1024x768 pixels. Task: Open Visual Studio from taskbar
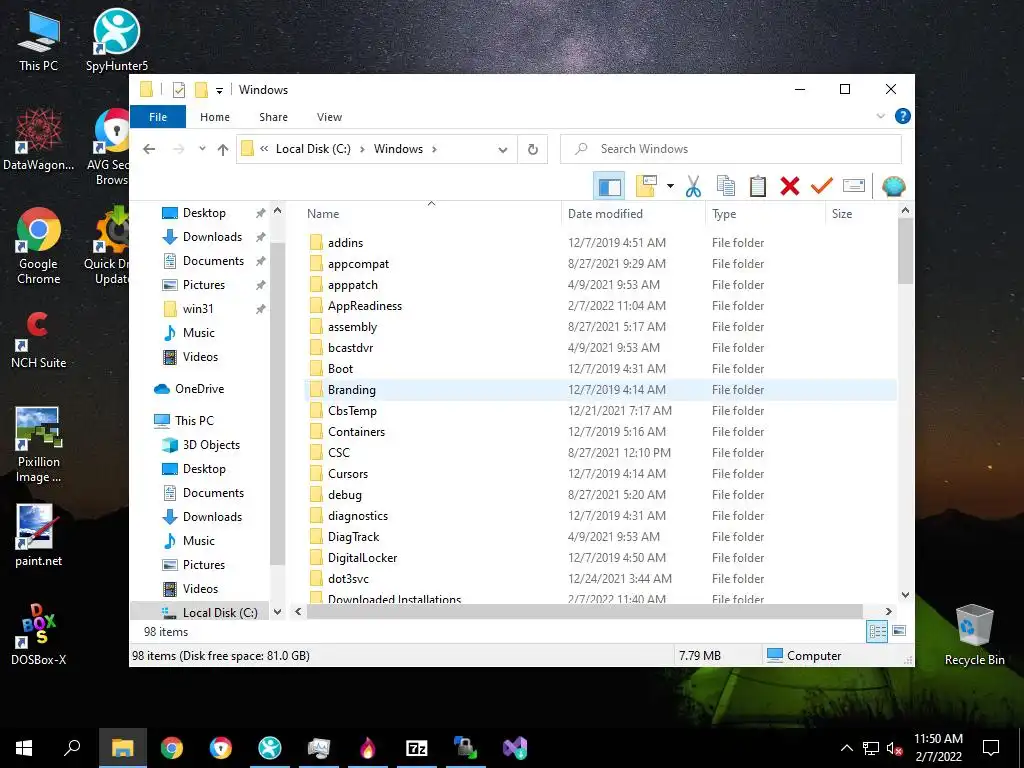click(515, 748)
